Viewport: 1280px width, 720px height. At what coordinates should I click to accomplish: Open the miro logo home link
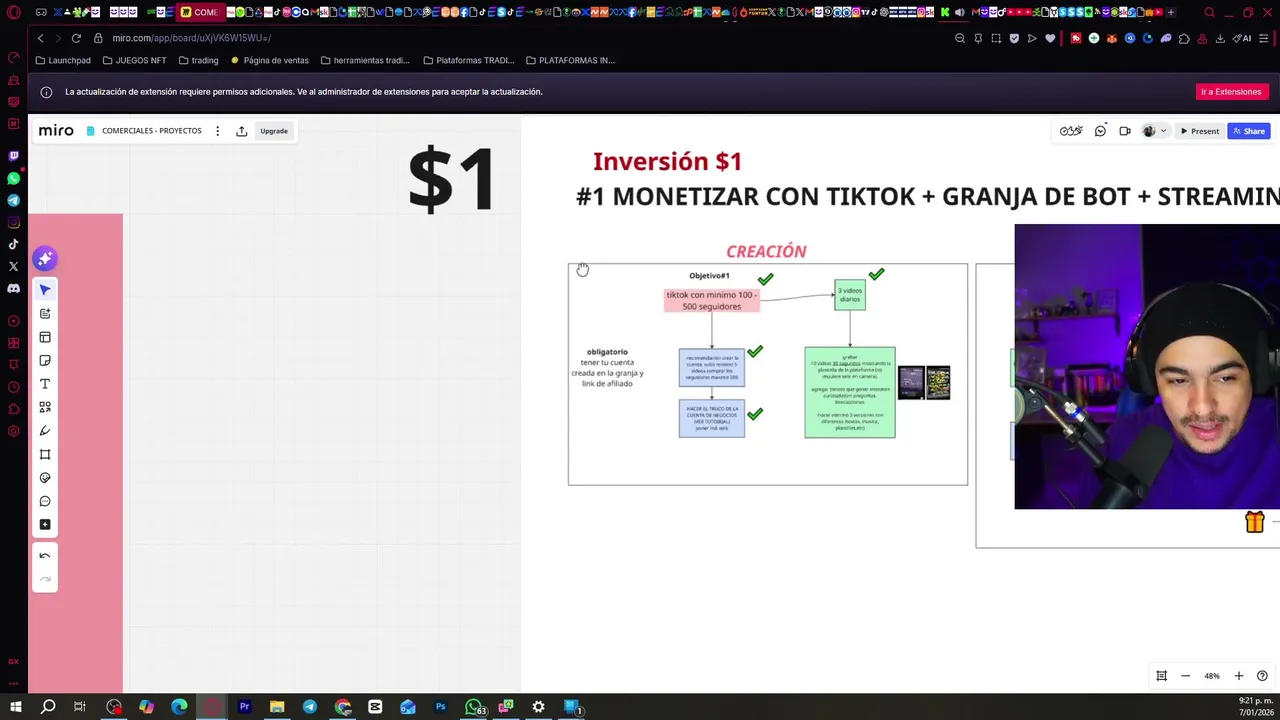click(56, 131)
